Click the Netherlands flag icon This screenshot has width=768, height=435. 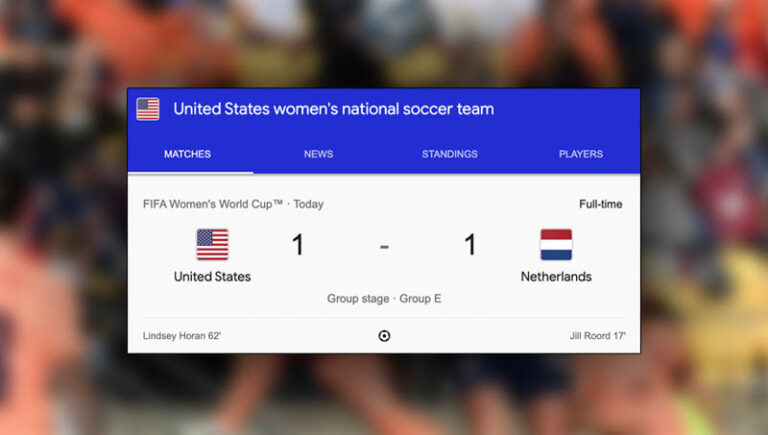coord(556,244)
